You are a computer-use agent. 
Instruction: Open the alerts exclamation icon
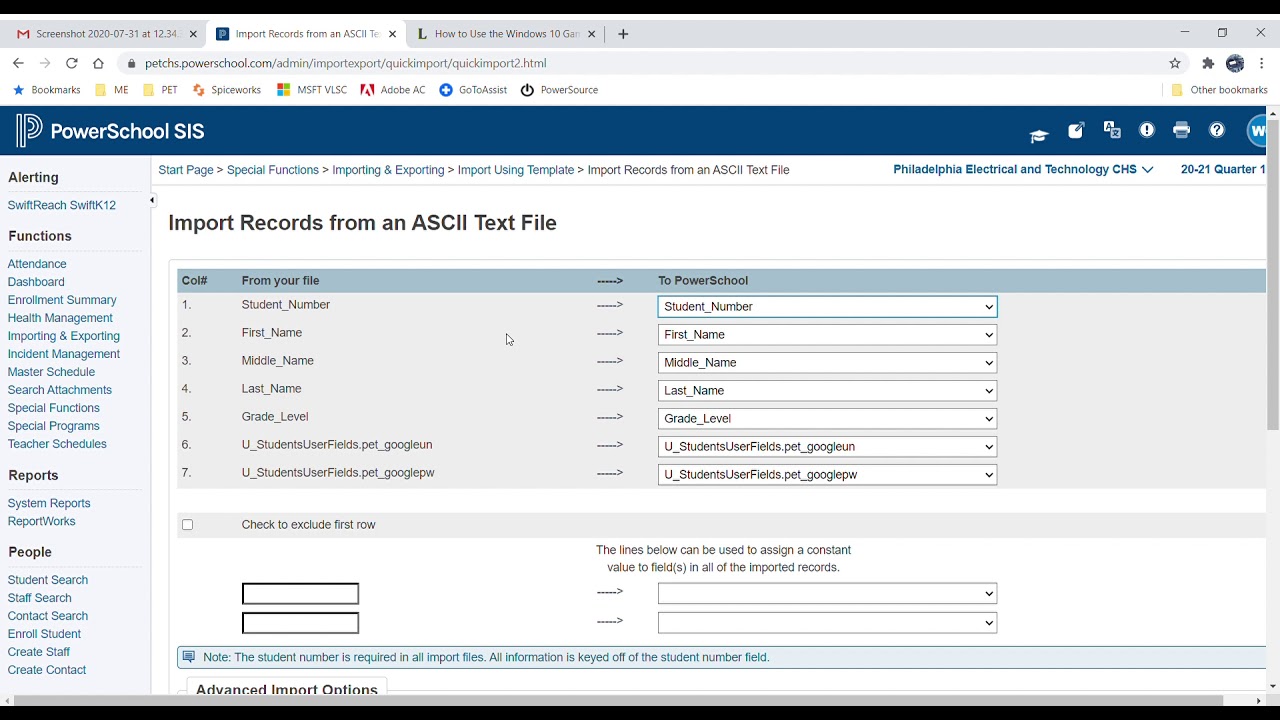(1147, 131)
